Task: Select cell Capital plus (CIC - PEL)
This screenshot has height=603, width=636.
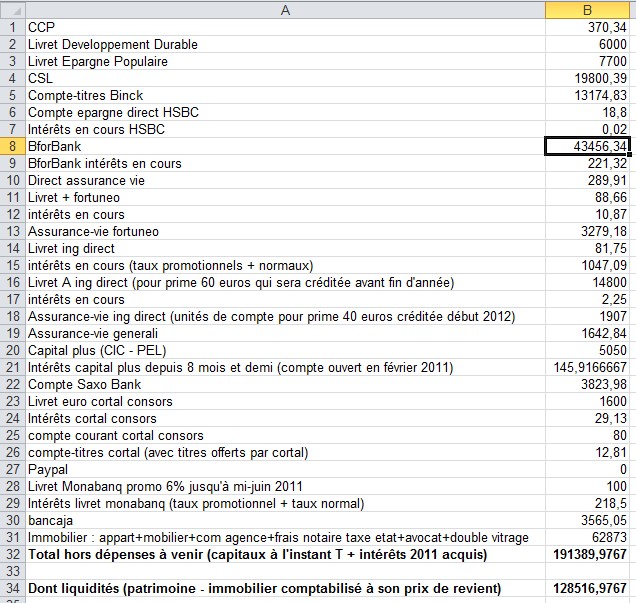Action: point(285,350)
